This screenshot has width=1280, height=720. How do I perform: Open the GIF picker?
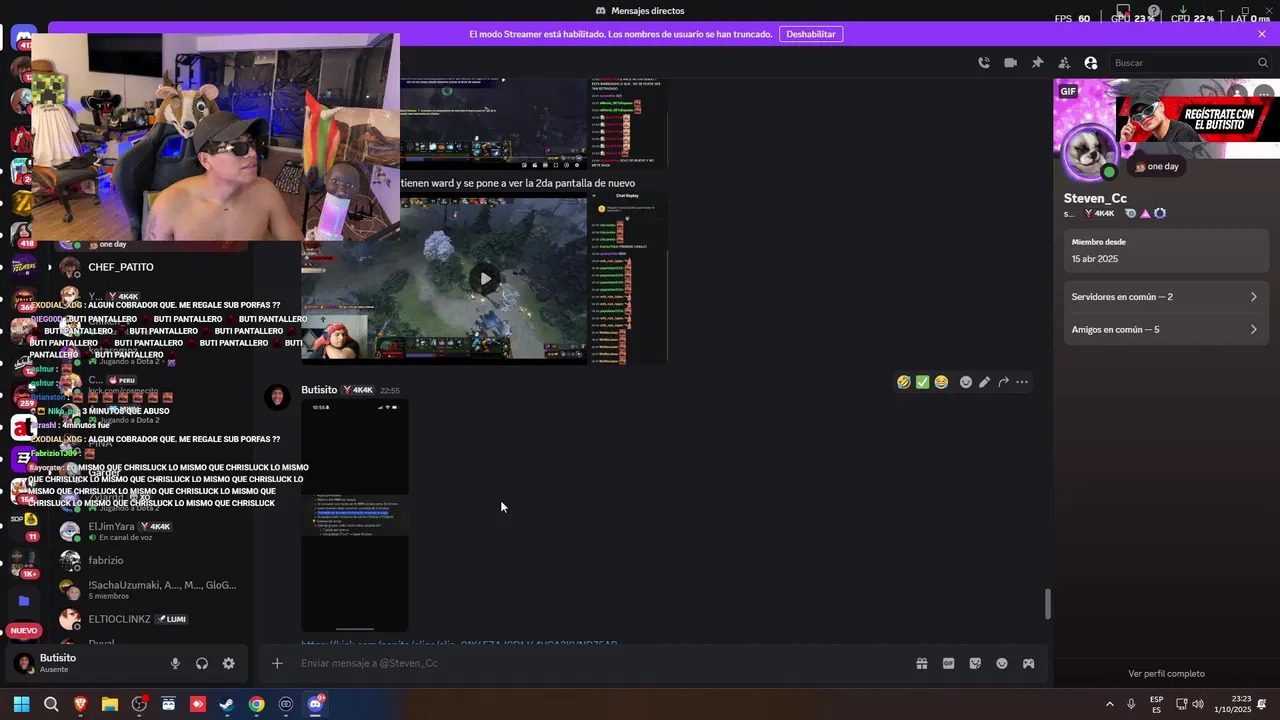pos(948,664)
